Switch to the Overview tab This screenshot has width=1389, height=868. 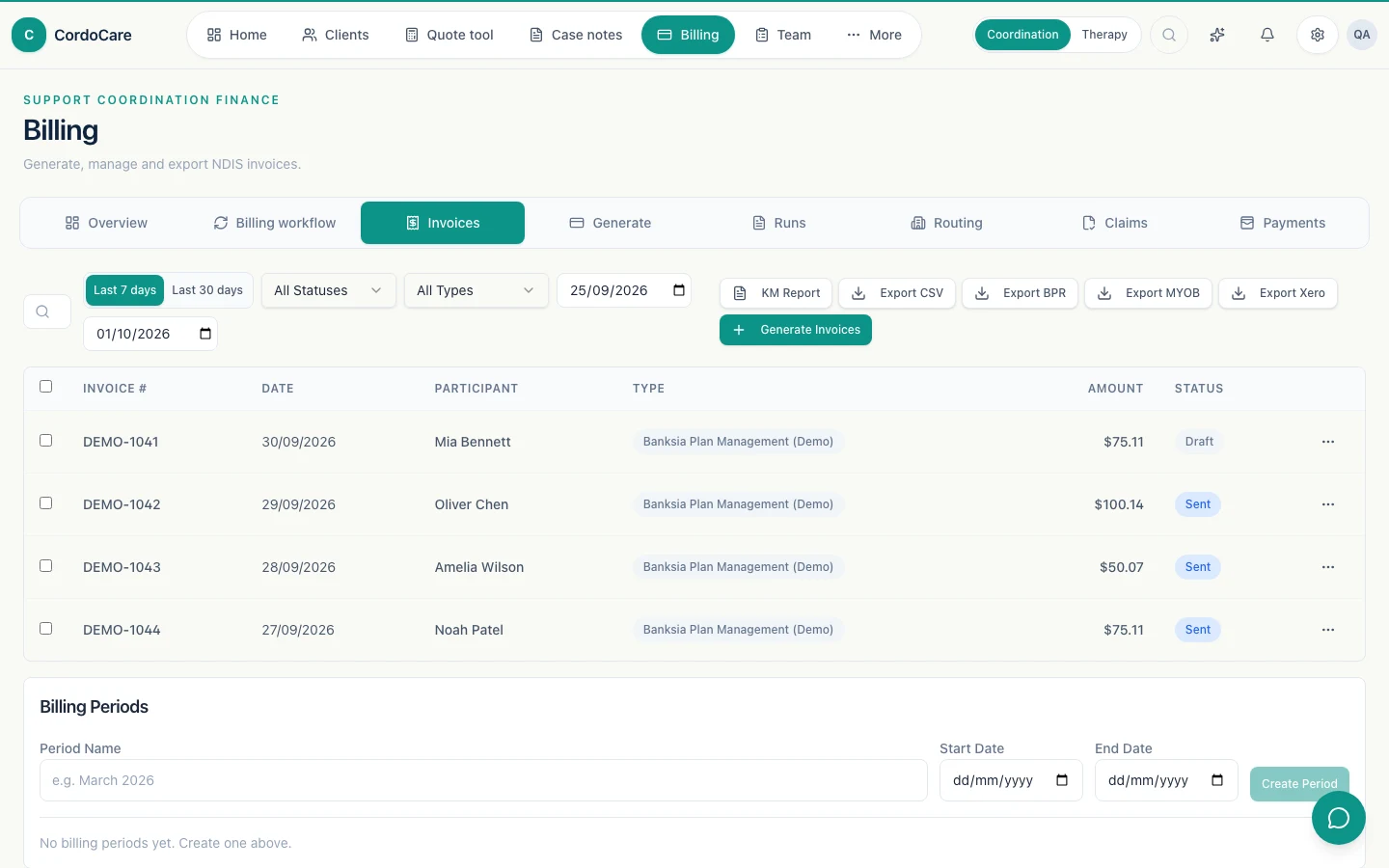tap(106, 223)
